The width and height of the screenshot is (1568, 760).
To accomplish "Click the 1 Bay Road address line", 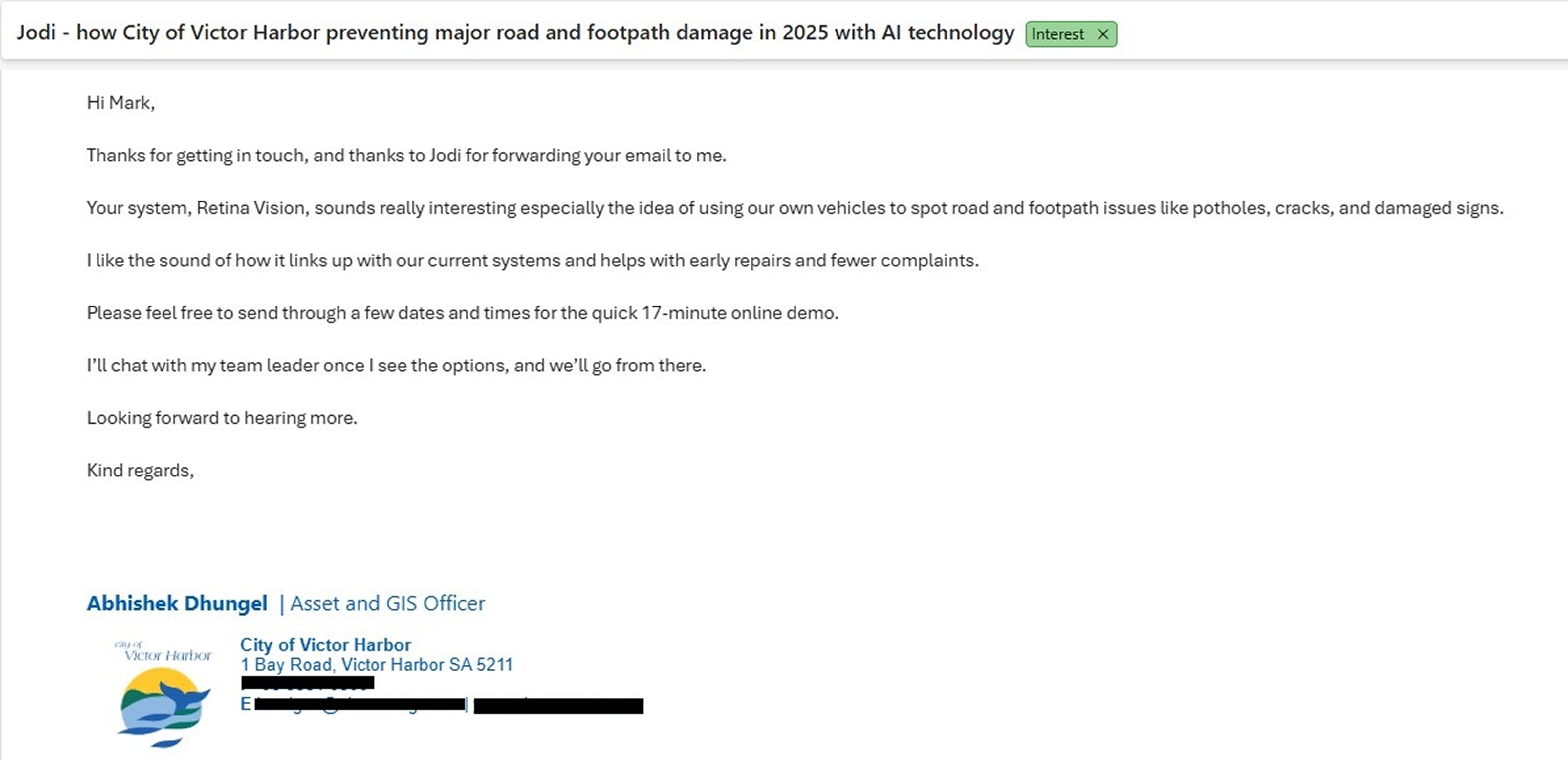I will coord(376,665).
